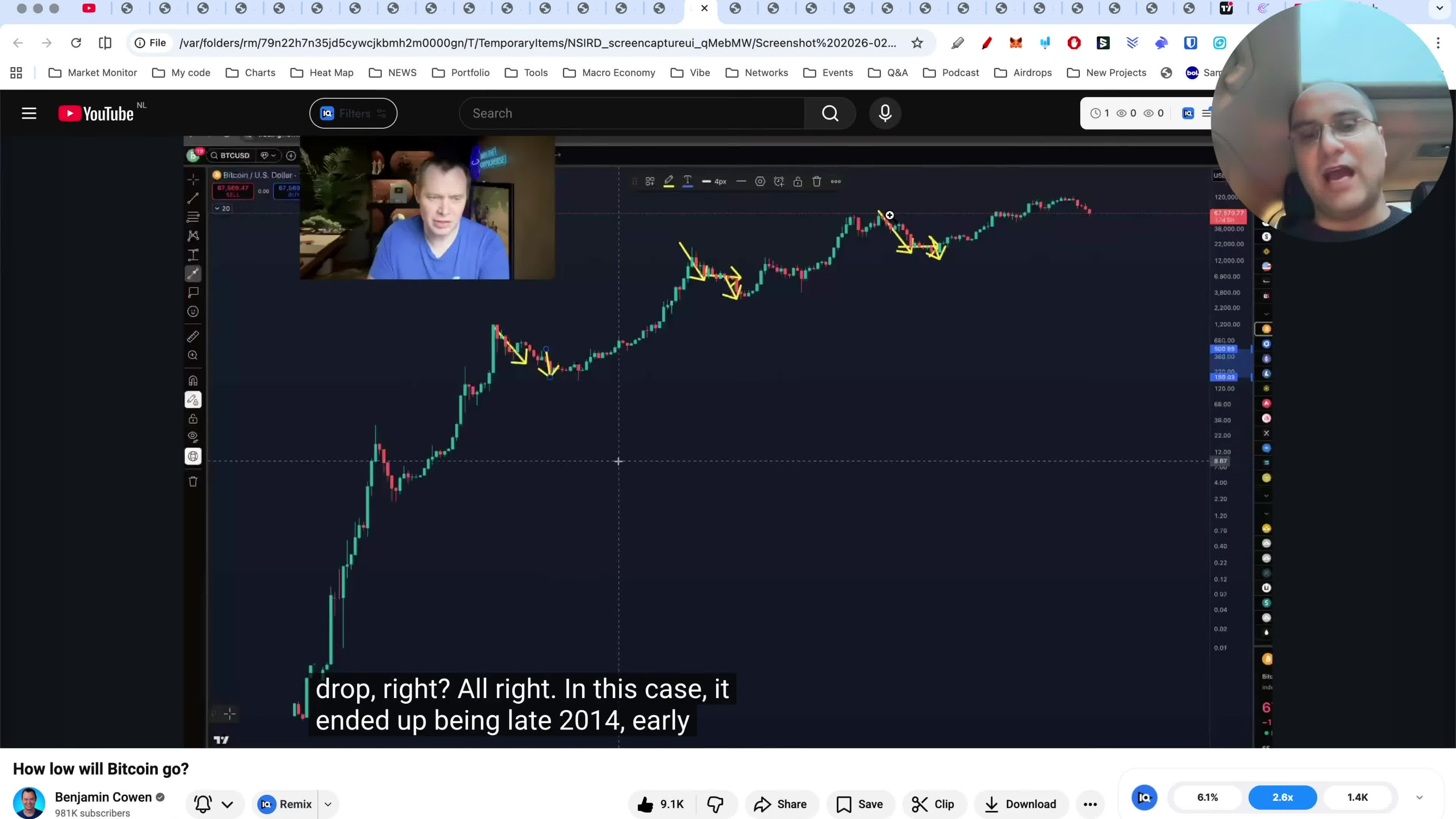
Task: Open the New Projects bookmark folder
Action: 1107,73
